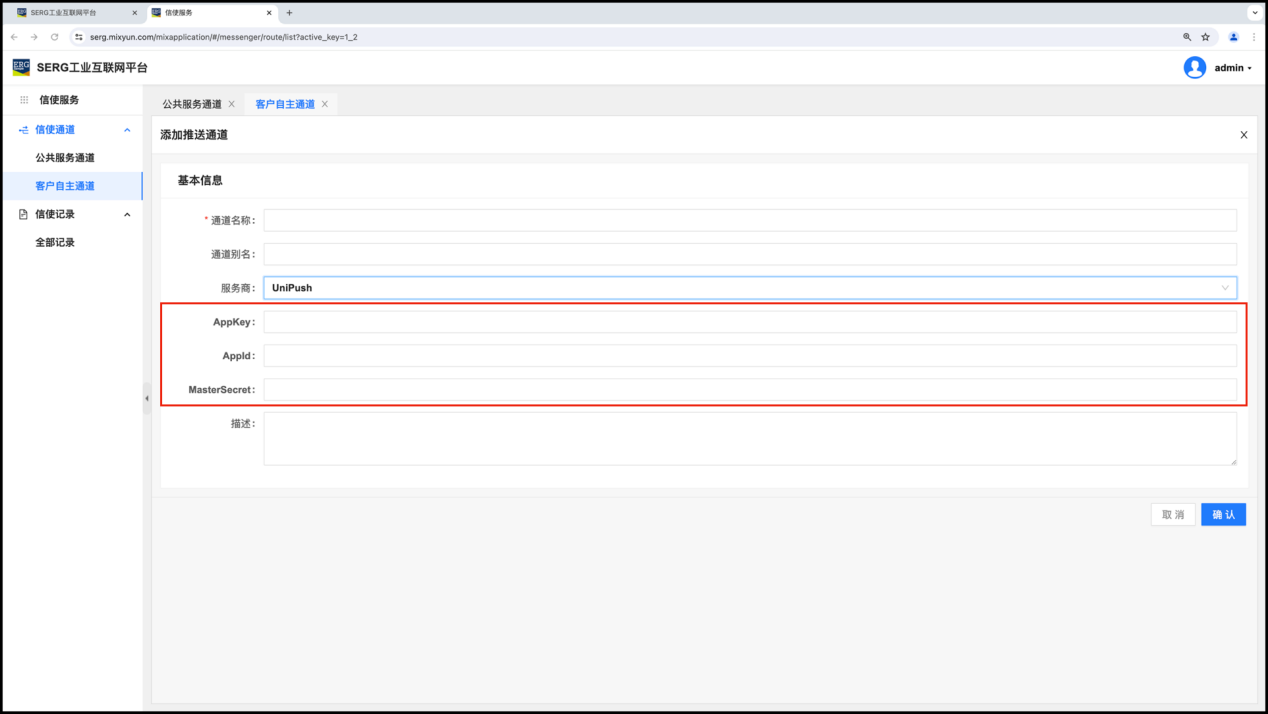Open the 服务商 UniPush dropdown
This screenshot has width=1268, height=714.
tap(749, 288)
